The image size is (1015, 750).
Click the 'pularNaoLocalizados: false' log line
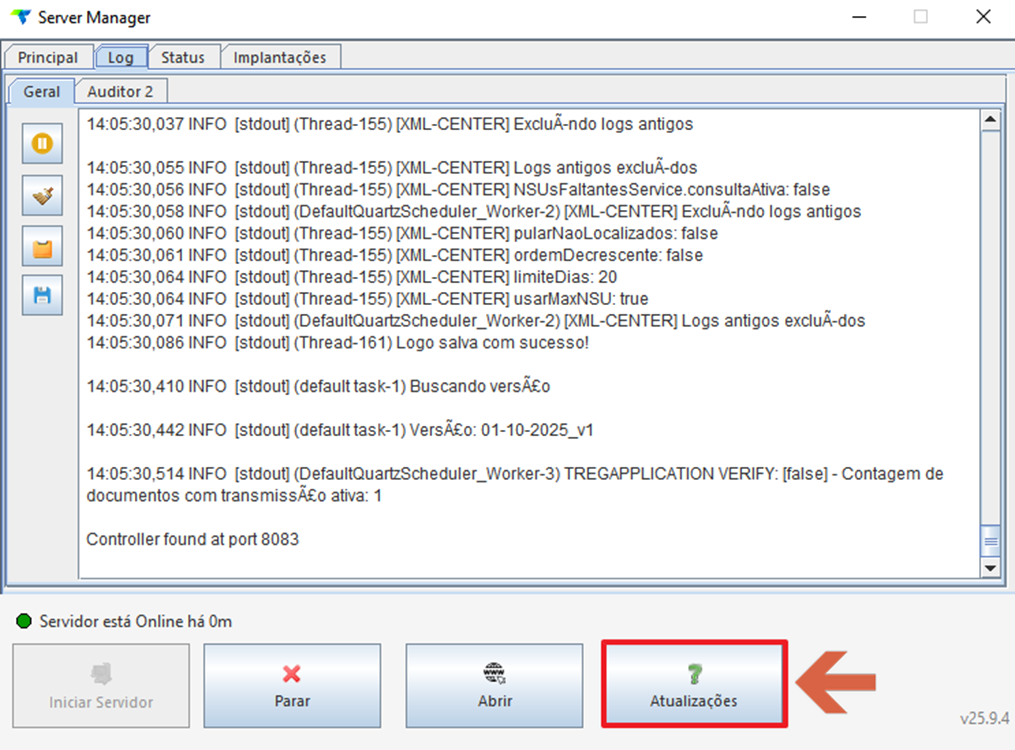click(x=402, y=233)
